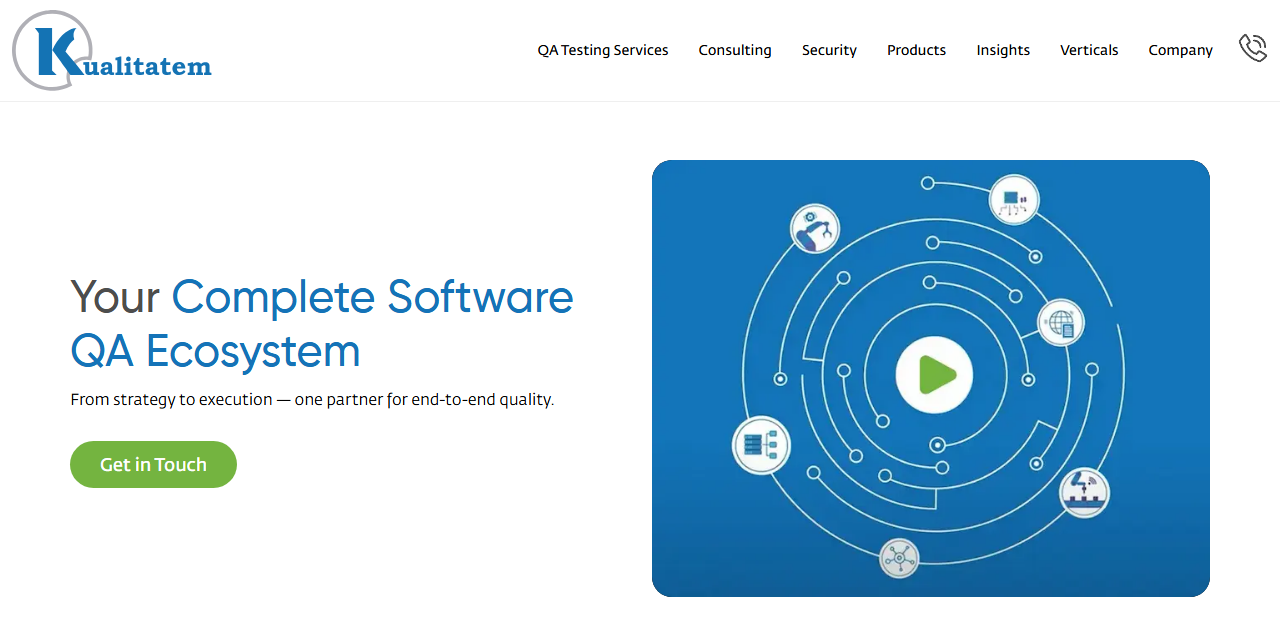
Task: Open QA Testing Services menu
Action: [603, 50]
